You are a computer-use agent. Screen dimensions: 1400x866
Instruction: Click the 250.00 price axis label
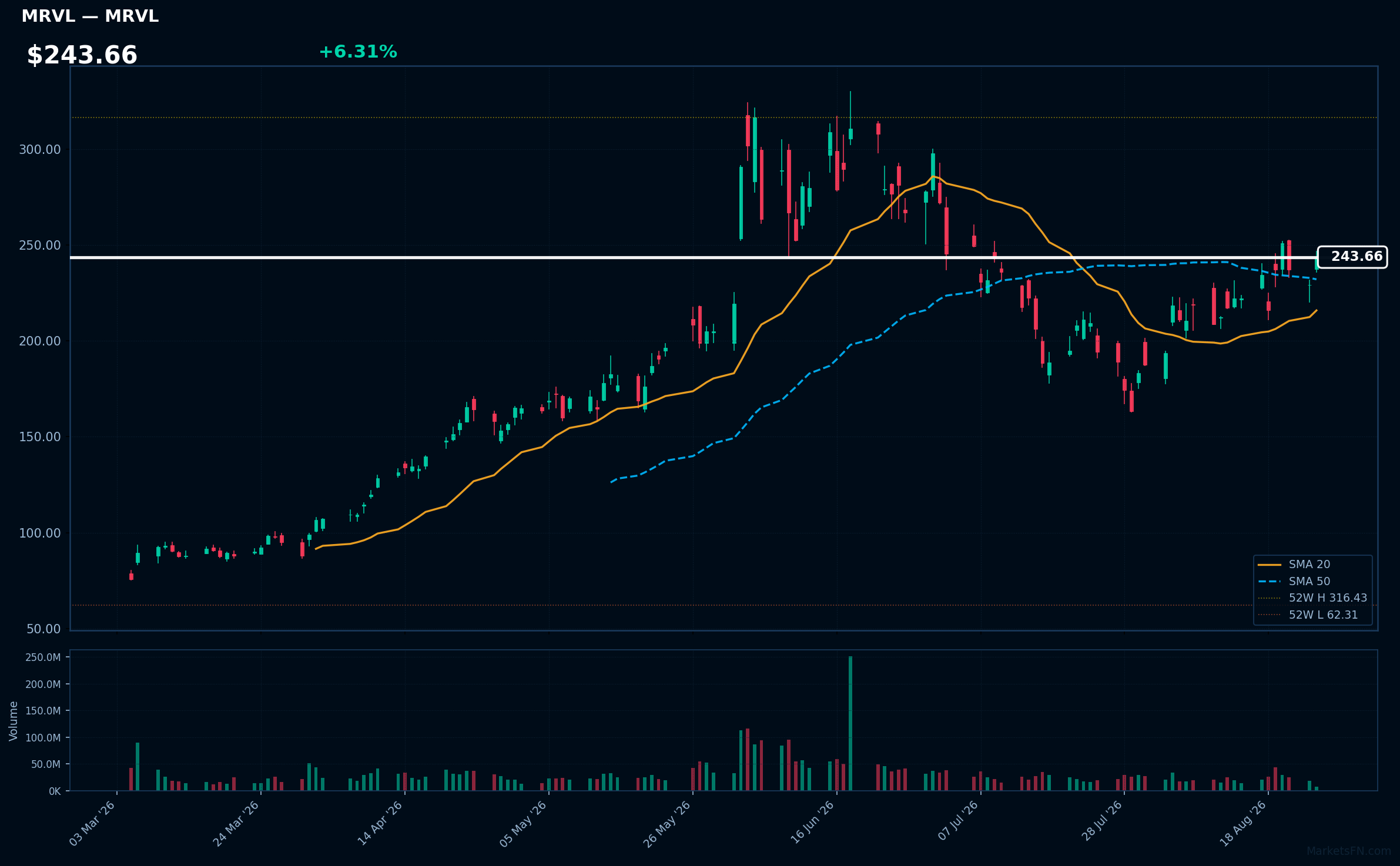pyautogui.click(x=40, y=246)
